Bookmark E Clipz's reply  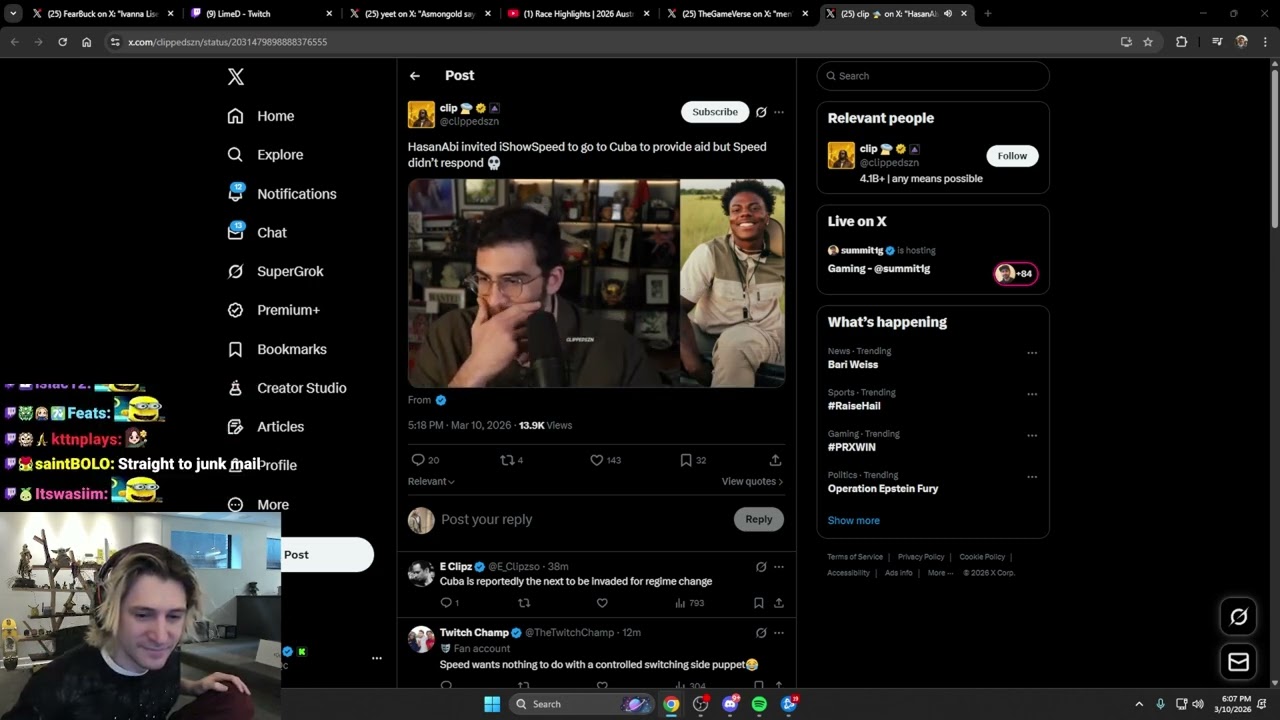[759, 603]
